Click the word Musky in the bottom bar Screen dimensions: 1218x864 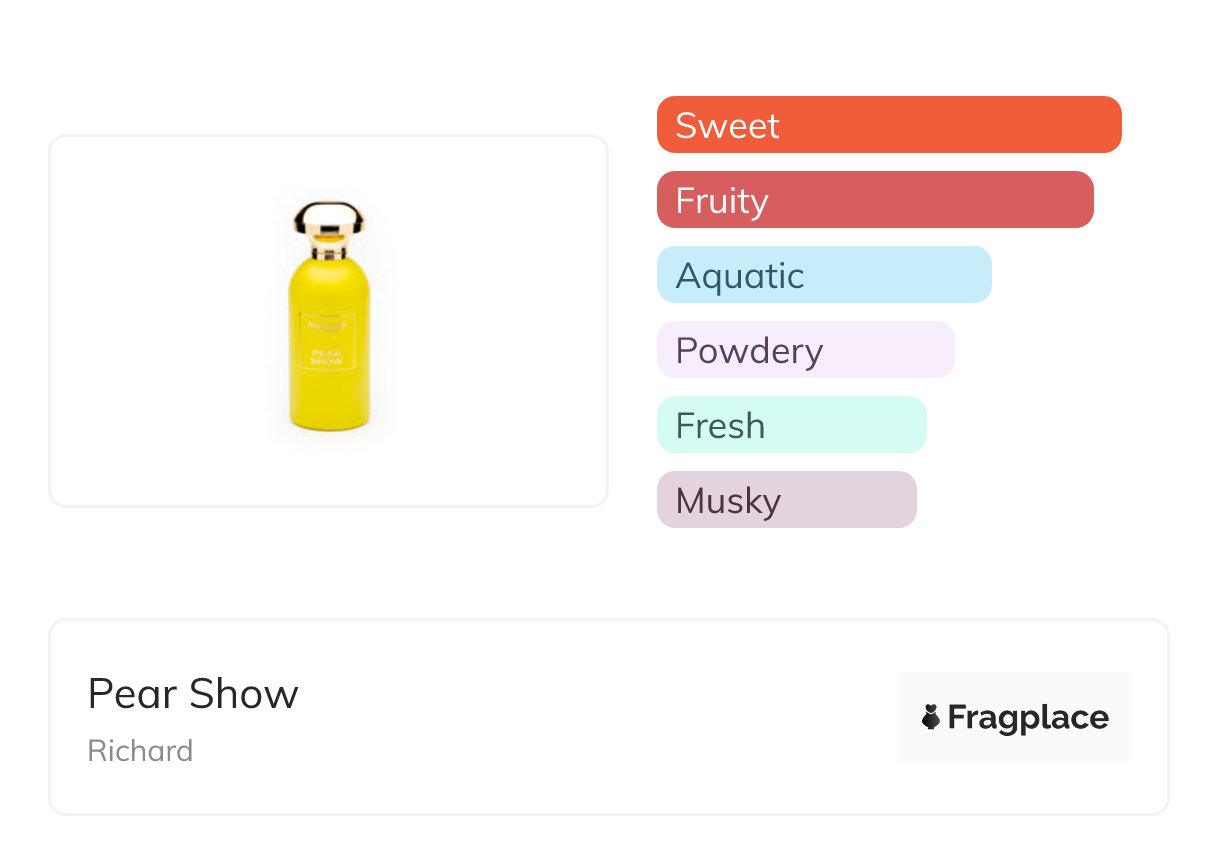coord(728,501)
